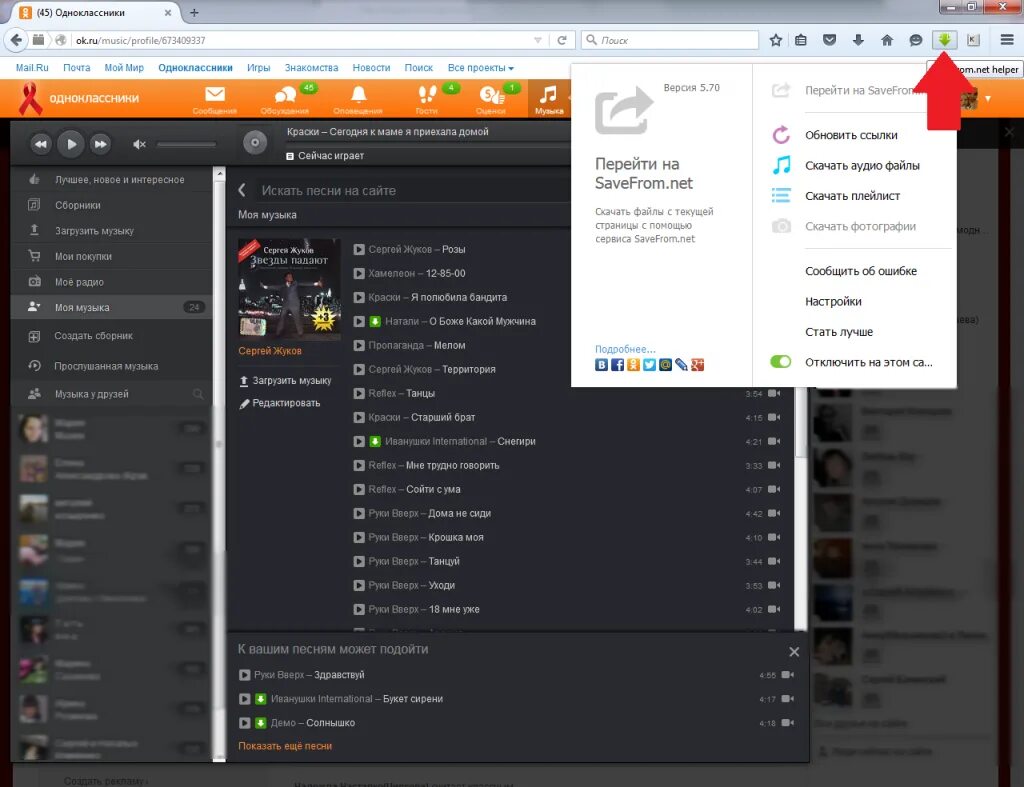Open a new browser tab
Image resolution: width=1024 pixels, height=787 pixels.
click(x=194, y=12)
